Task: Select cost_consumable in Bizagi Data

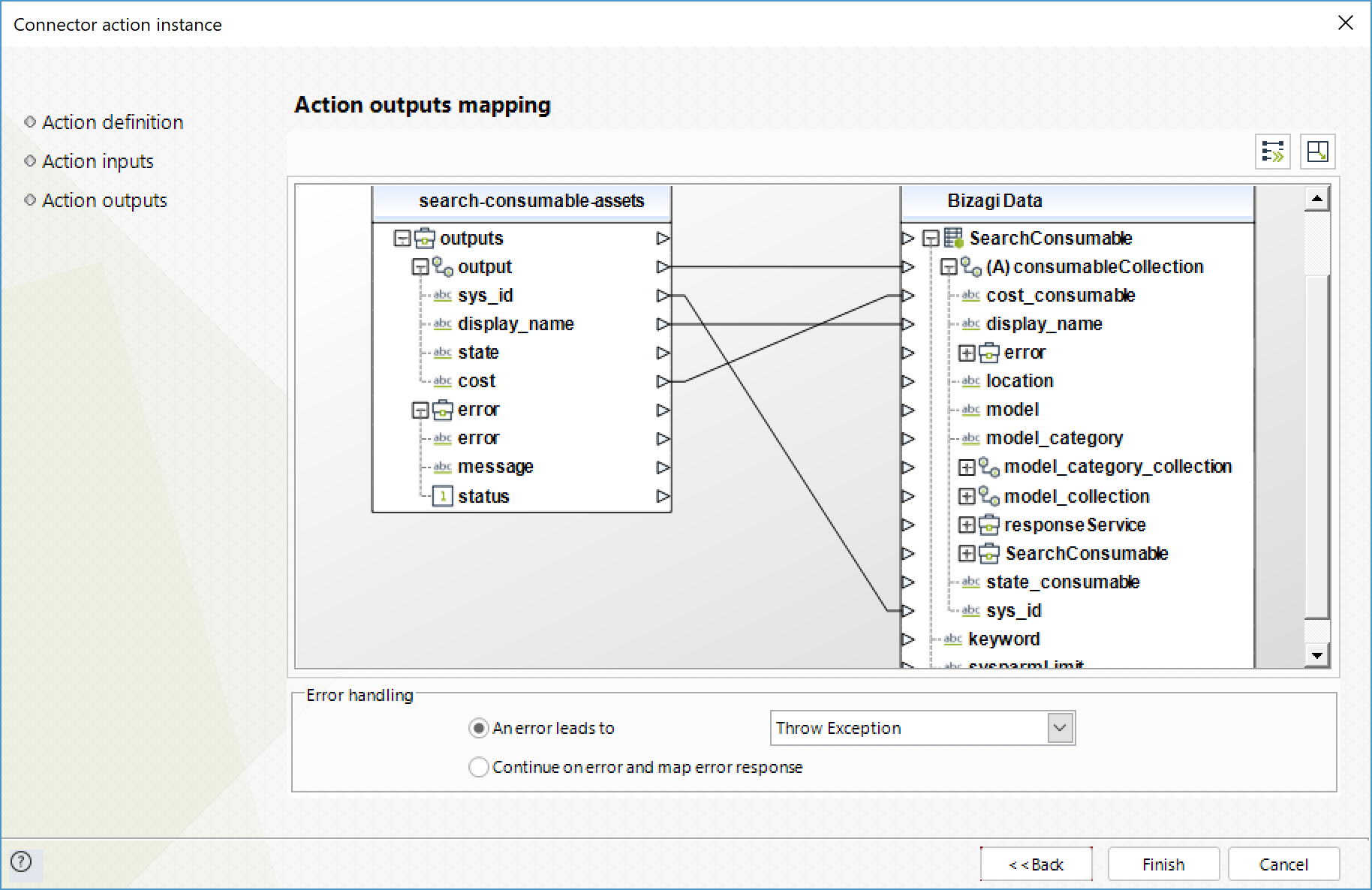Action: 1061,296
